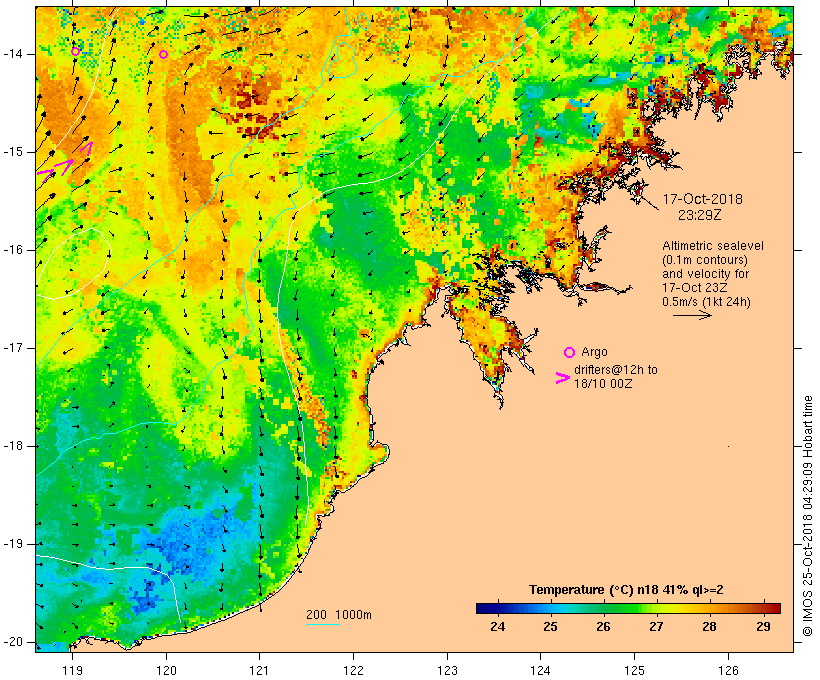Viewport: 820px width, 680px height.
Task: Click the 126 longitude axis label
Action: [x=728, y=670]
